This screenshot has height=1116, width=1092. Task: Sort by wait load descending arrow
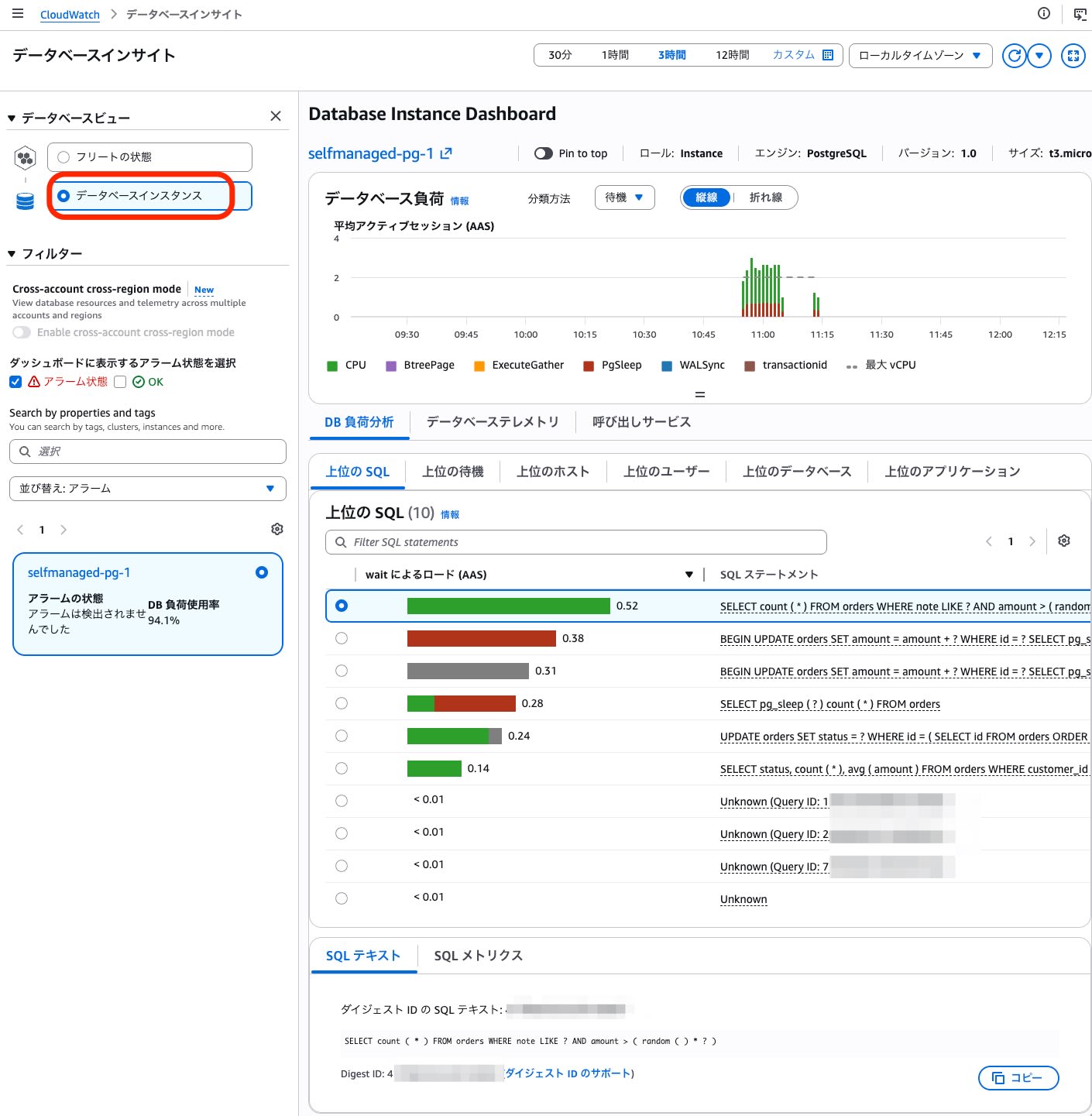[x=689, y=575]
